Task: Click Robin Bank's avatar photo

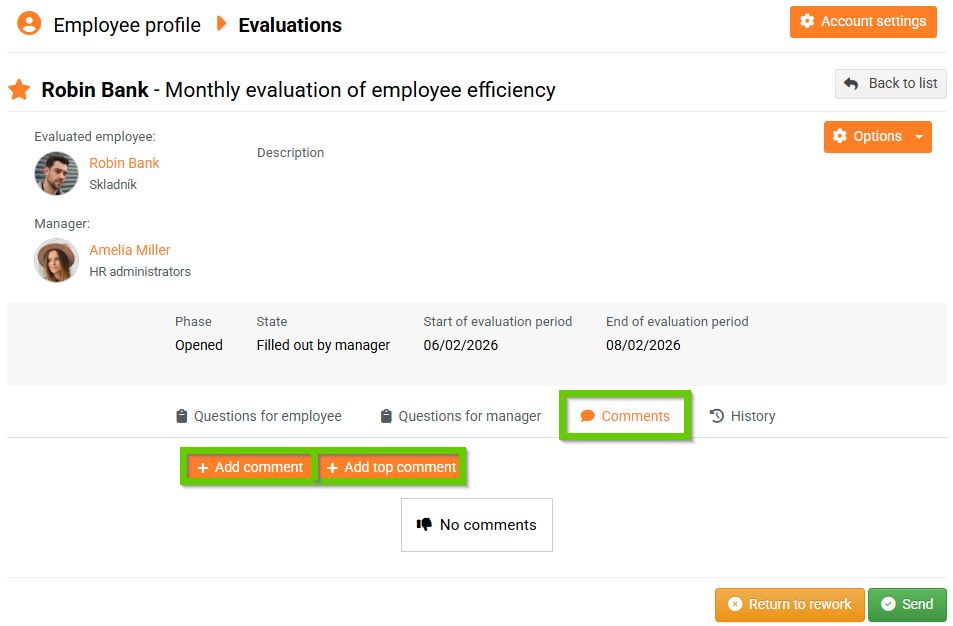Action: [56, 173]
